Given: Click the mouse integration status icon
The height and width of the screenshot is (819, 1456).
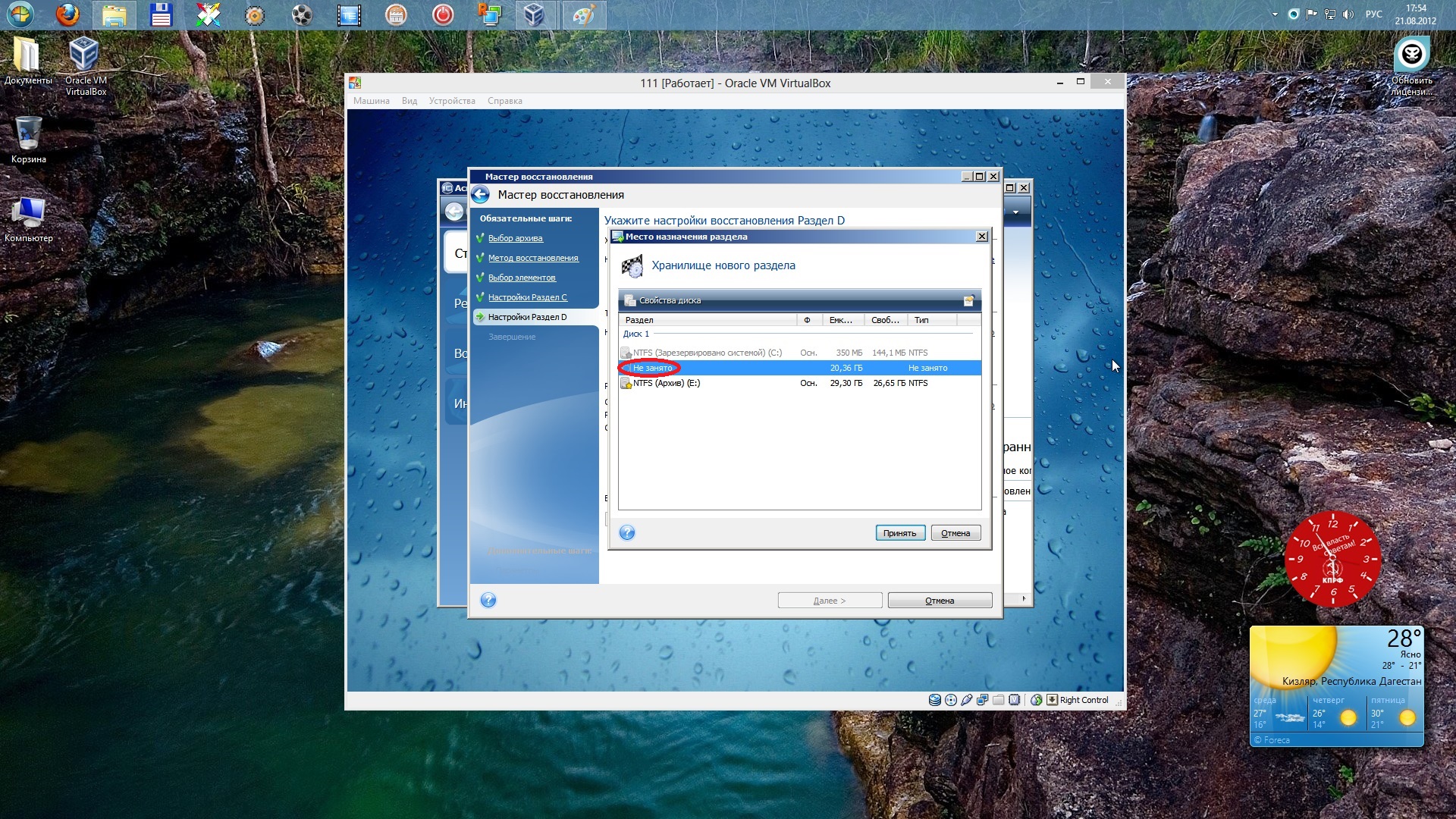Looking at the screenshot, I should [1037, 700].
